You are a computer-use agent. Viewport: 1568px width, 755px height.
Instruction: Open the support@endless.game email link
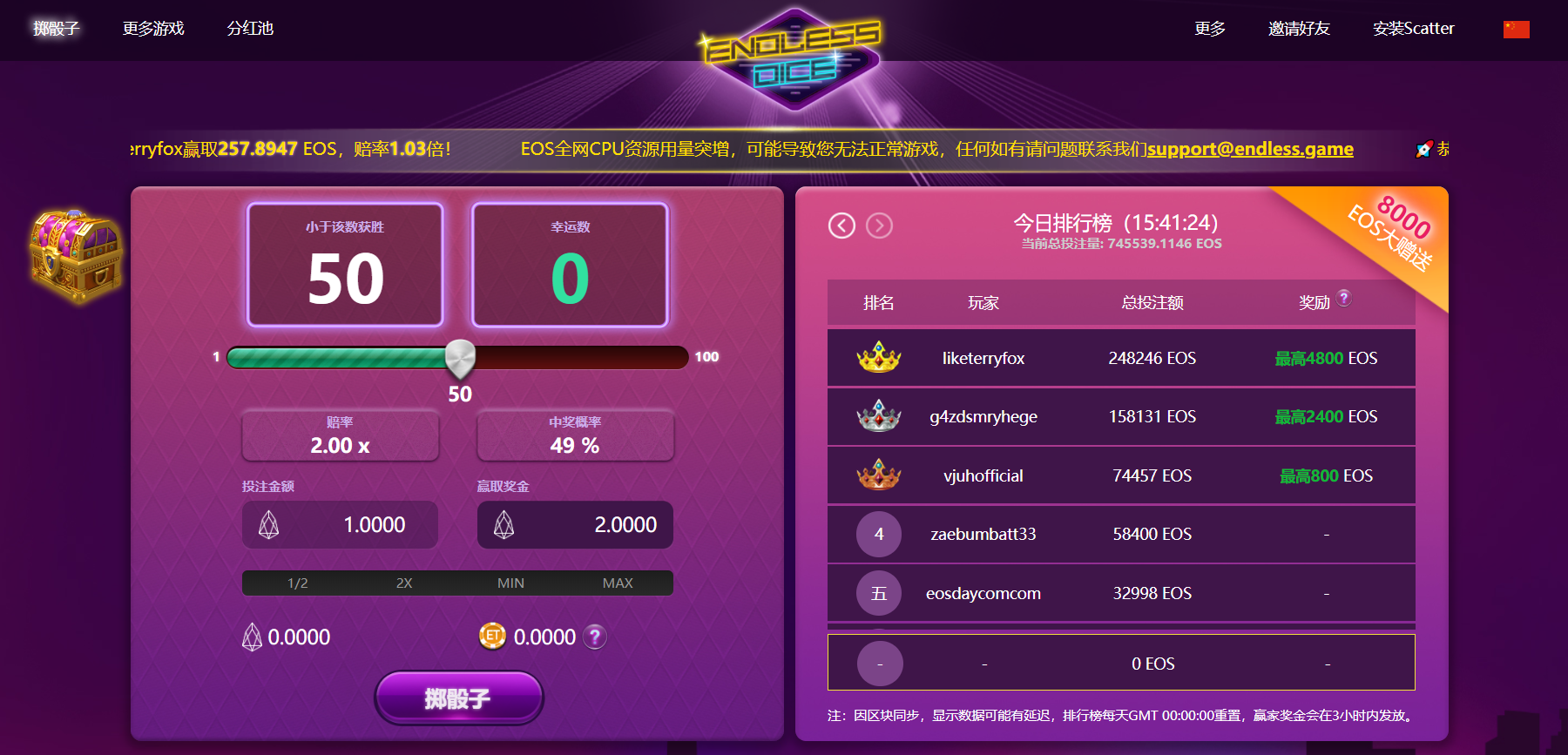[x=1250, y=149]
